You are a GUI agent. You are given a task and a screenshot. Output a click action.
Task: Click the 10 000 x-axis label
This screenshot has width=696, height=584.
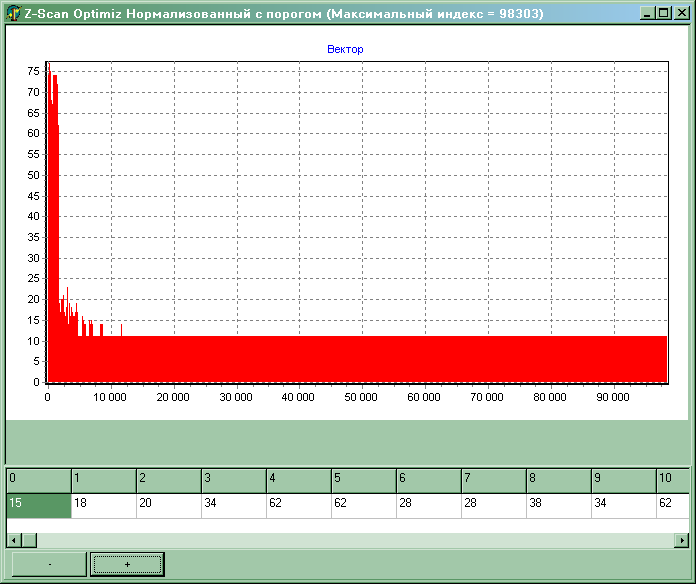click(110, 397)
